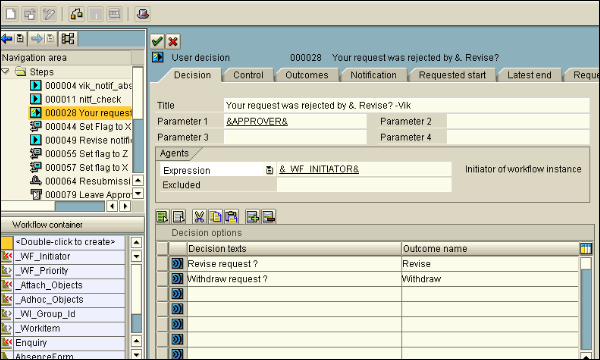Open the Expression agent type dropdown
The width and height of the screenshot is (600, 360).
269,170
